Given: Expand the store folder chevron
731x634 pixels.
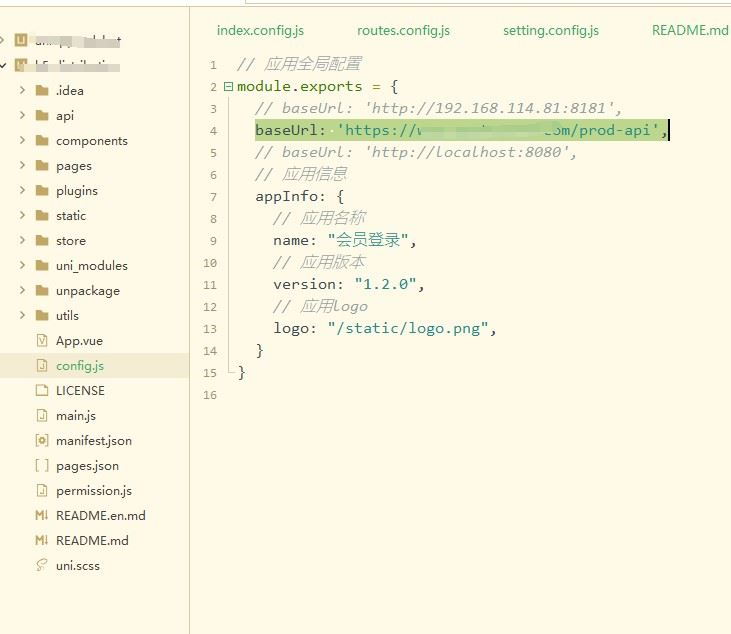Looking at the screenshot, I should tap(22, 240).
